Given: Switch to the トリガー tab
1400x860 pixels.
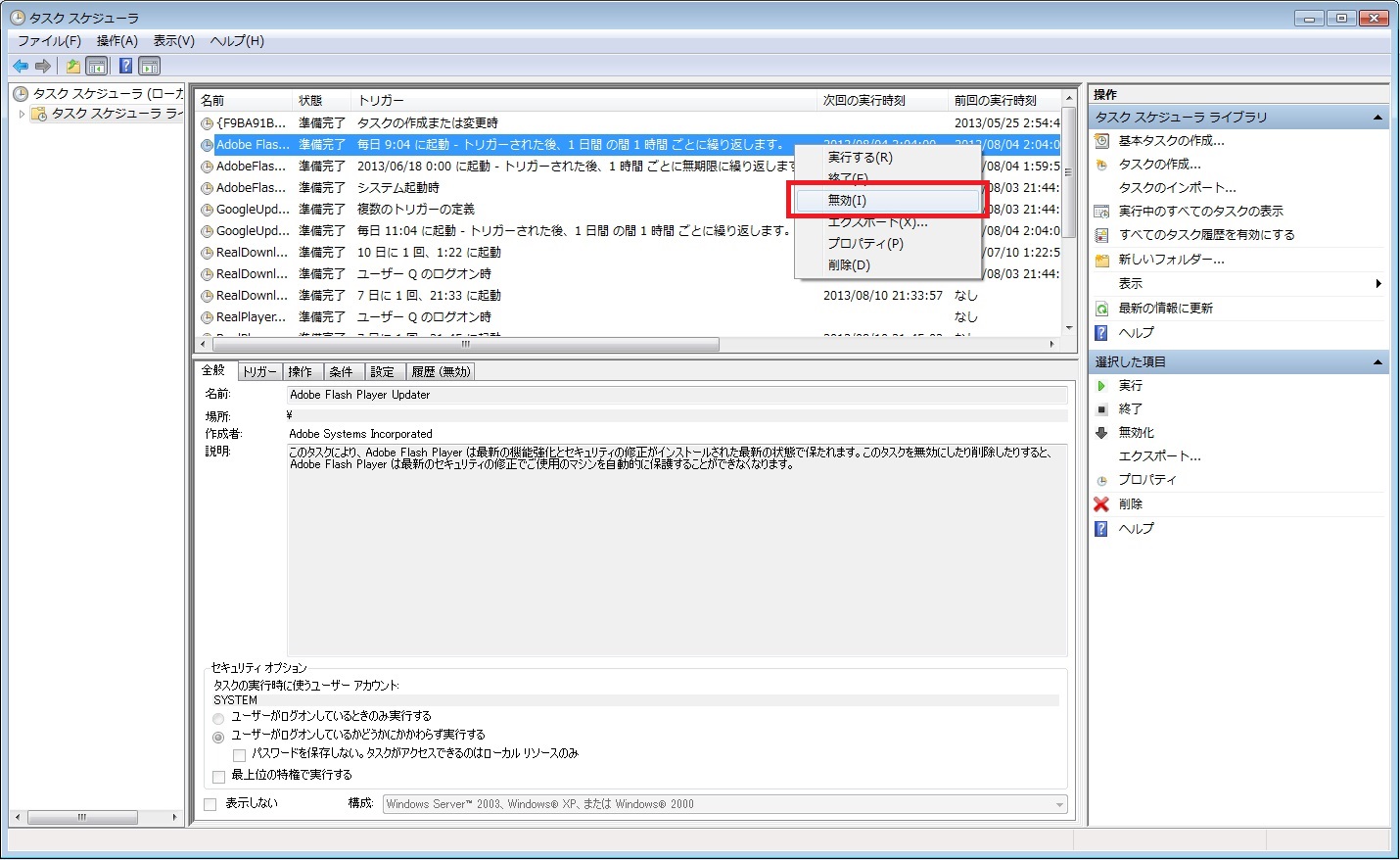Looking at the screenshot, I should click(x=259, y=372).
